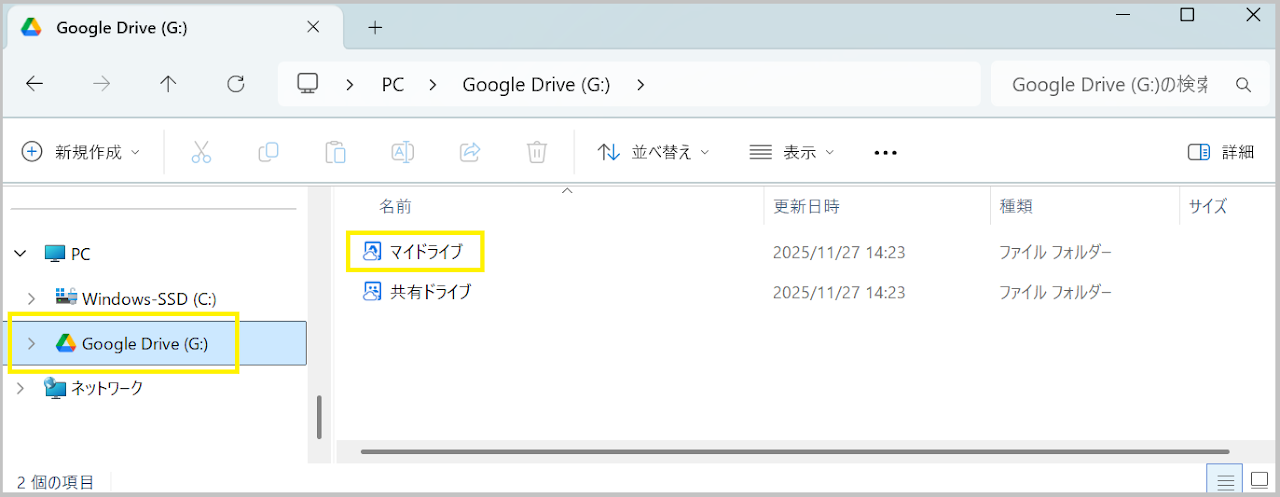
Task: Click ファイル フォルダー type in 共有ドライブ row
Action: pos(1055,293)
